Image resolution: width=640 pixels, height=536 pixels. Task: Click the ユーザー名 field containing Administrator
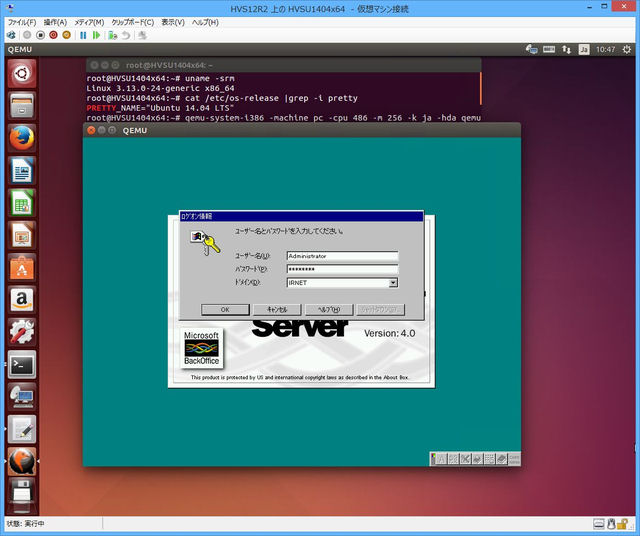coord(342,256)
